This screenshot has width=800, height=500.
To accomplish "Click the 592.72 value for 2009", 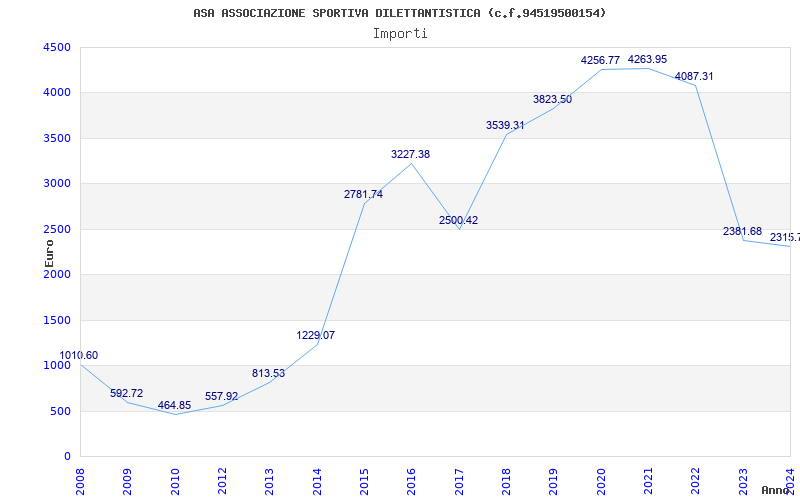I will [x=126, y=394].
